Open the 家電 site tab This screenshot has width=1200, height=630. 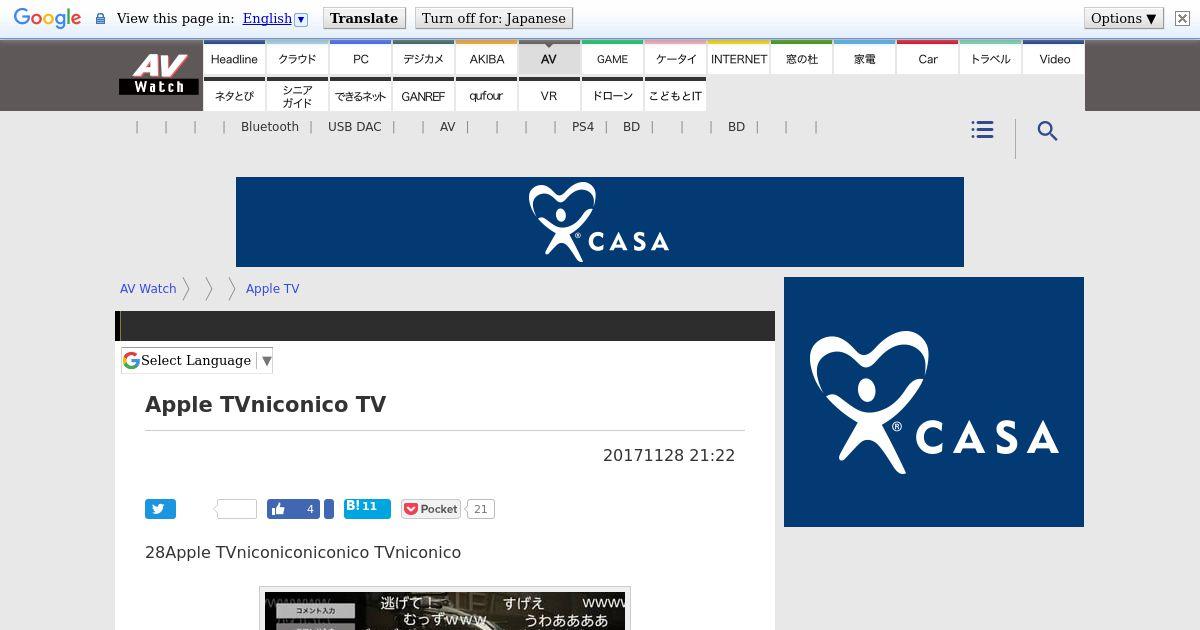pos(865,58)
